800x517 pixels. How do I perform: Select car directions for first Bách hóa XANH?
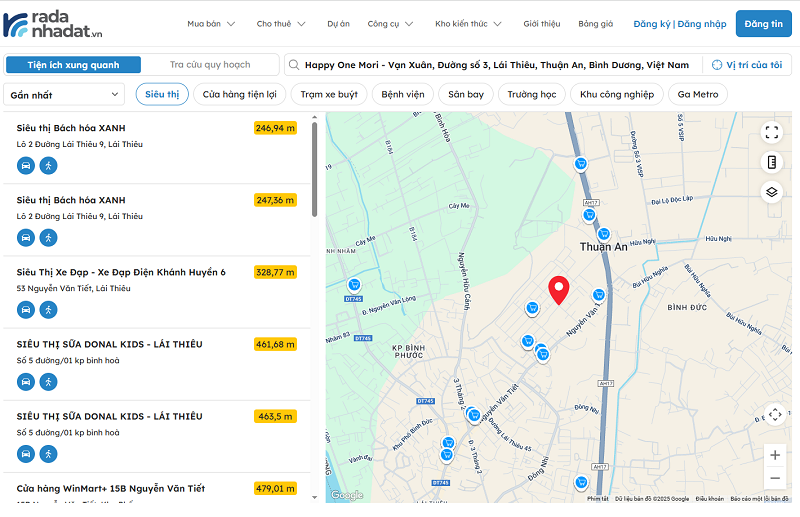click(26, 166)
